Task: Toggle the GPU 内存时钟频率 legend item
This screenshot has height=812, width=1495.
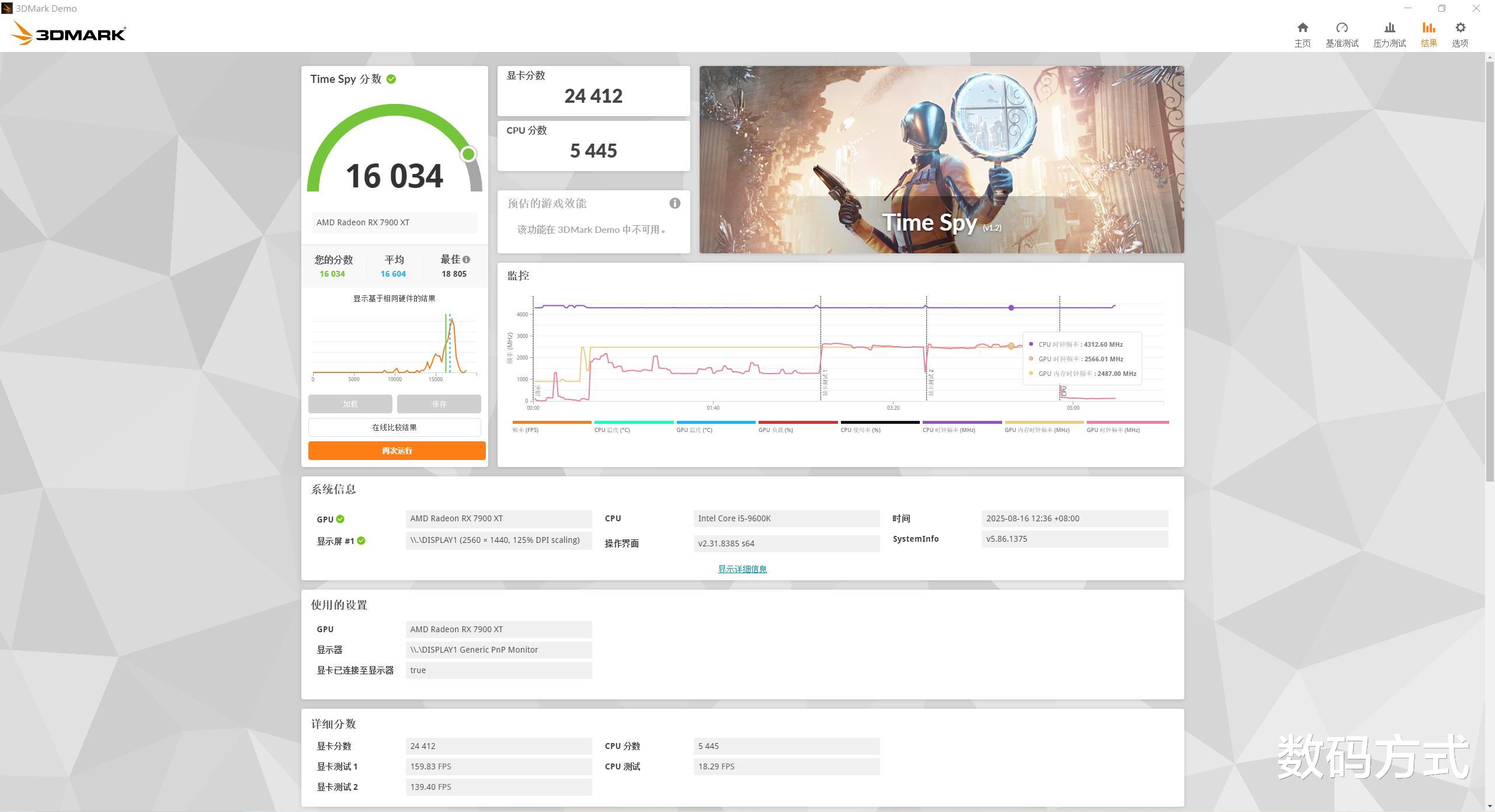Action: pyautogui.click(x=1037, y=430)
